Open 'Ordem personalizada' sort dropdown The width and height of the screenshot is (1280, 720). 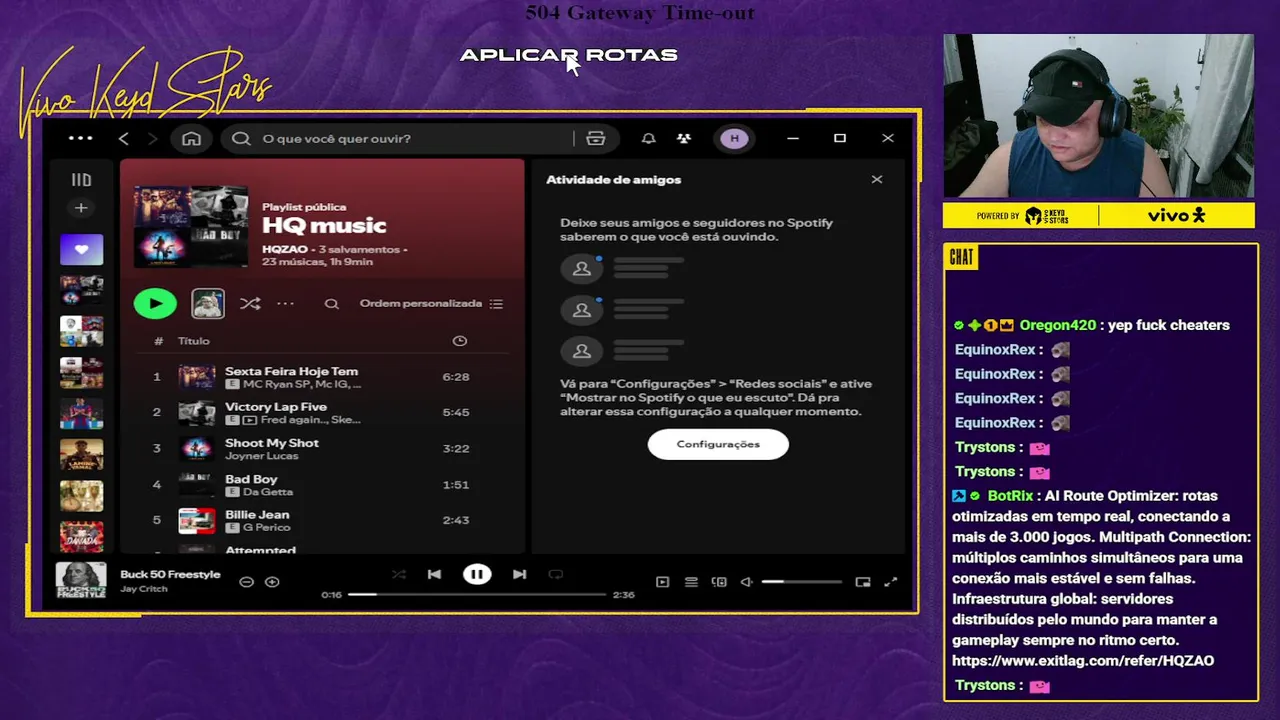pyautogui.click(x=431, y=303)
